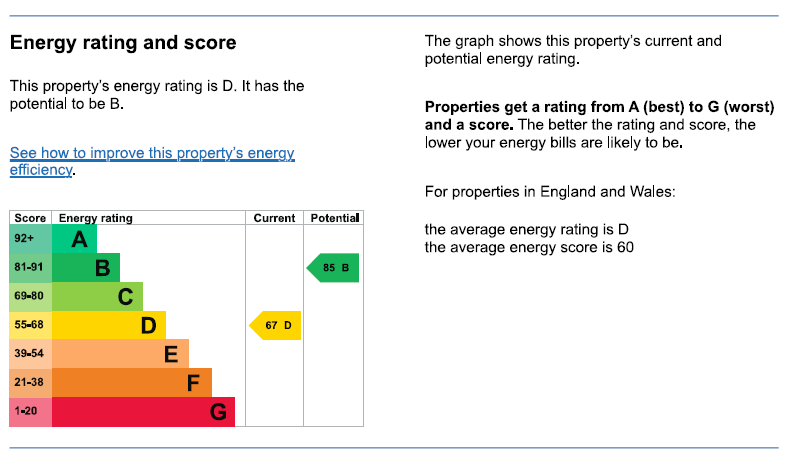
Task: Select the light green C rating bar
Action: 97,297
